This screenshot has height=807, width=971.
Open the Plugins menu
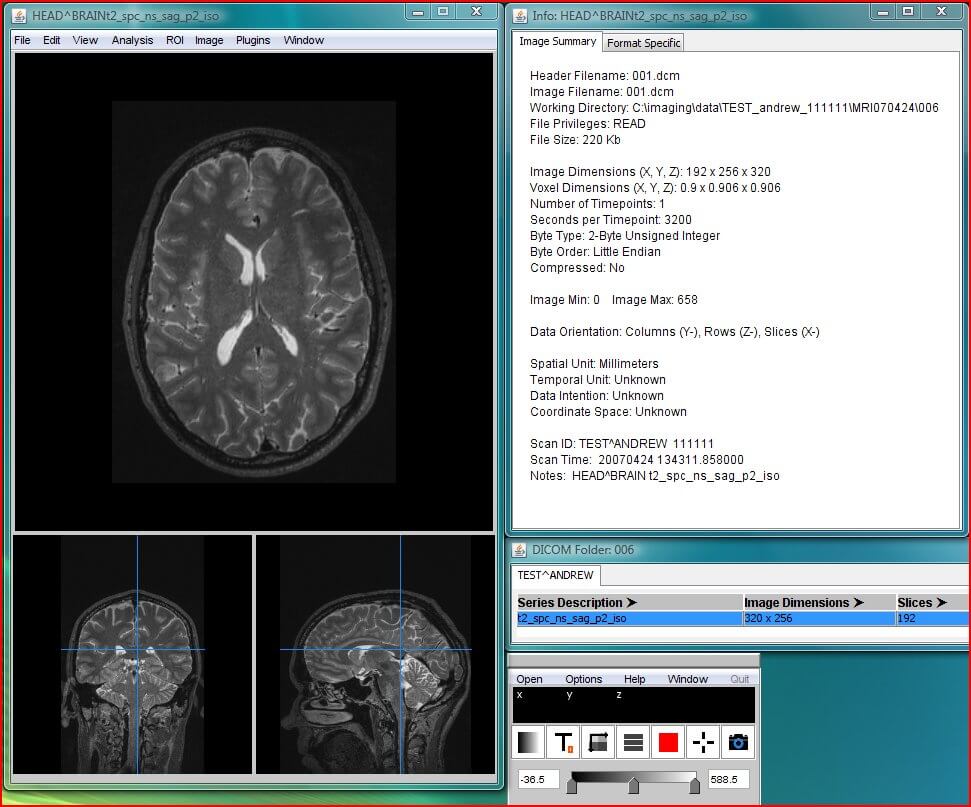coord(253,40)
